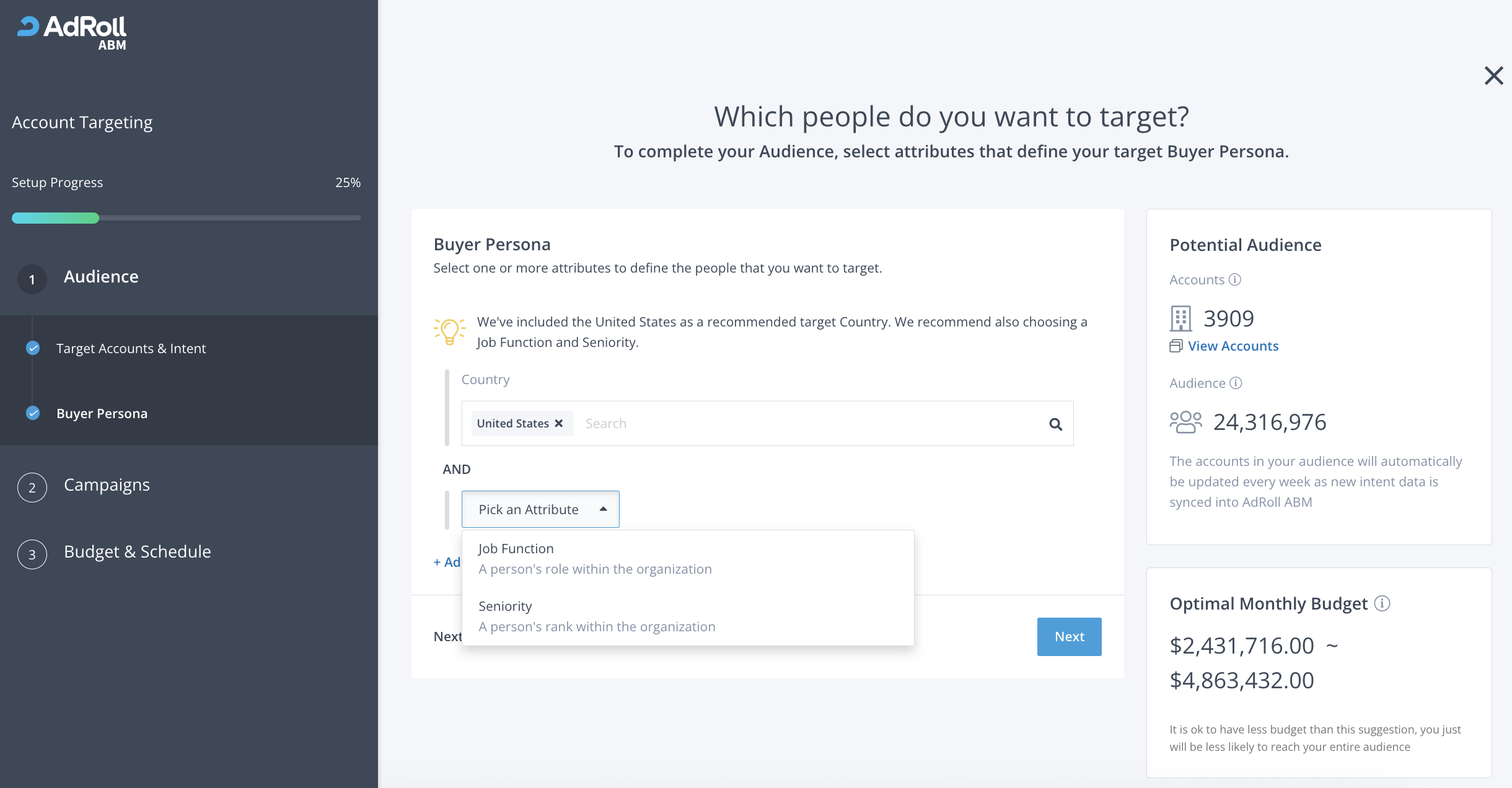Click the accounts building icon

click(x=1180, y=318)
